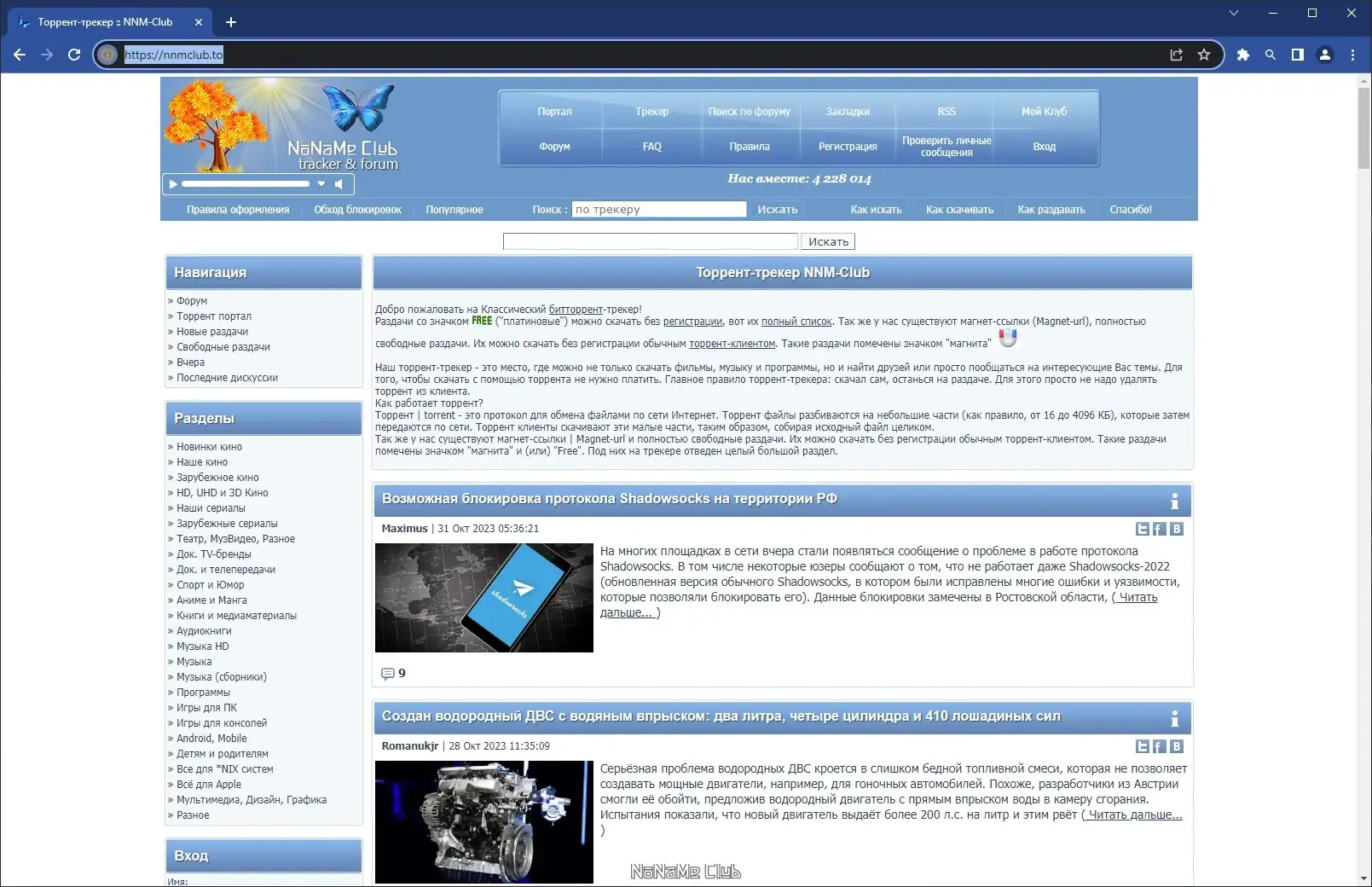Screen dimensions: 1372x887
Task: Reload the current page
Action: tap(74, 55)
